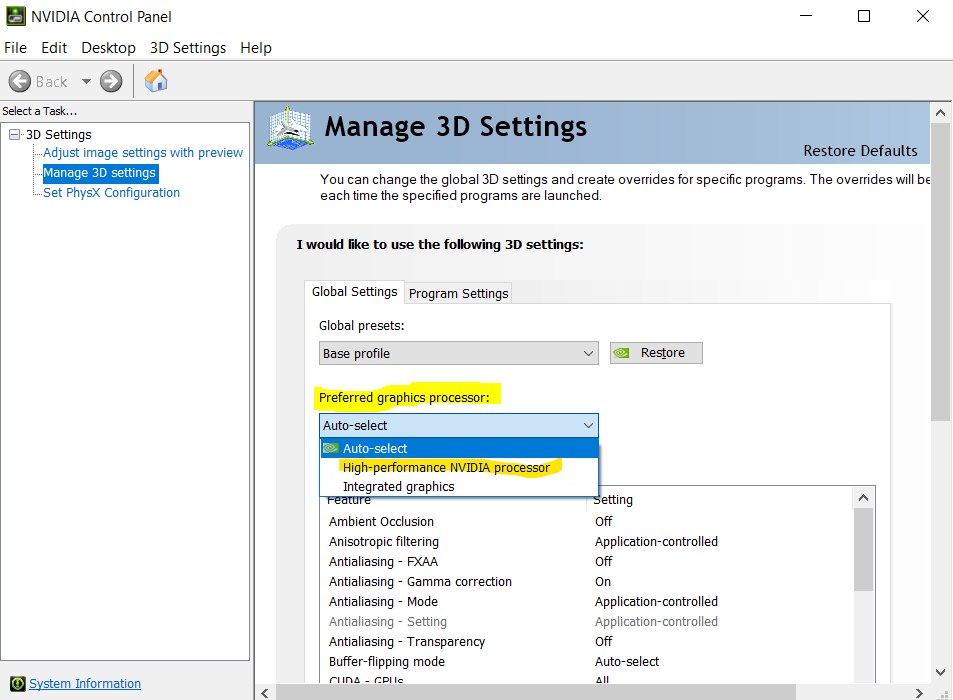The height and width of the screenshot is (700, 953).
Task: Switch to the Program Settings tab
Action: 458,293
